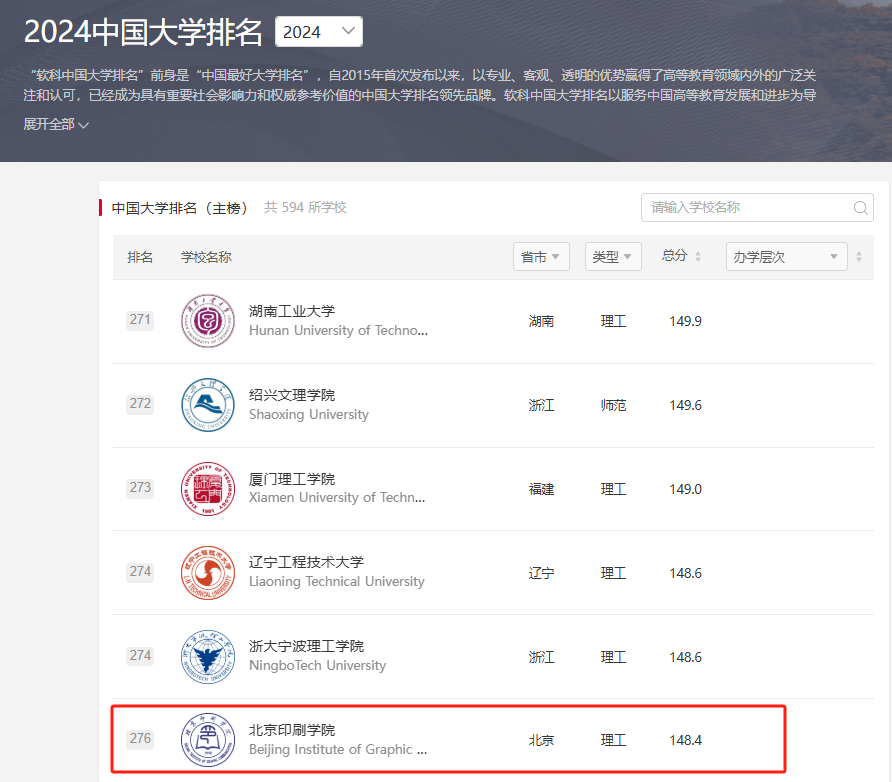Click the Liaoning Technical University logo
Screen dimensions: 892x782
coord(207,573)
